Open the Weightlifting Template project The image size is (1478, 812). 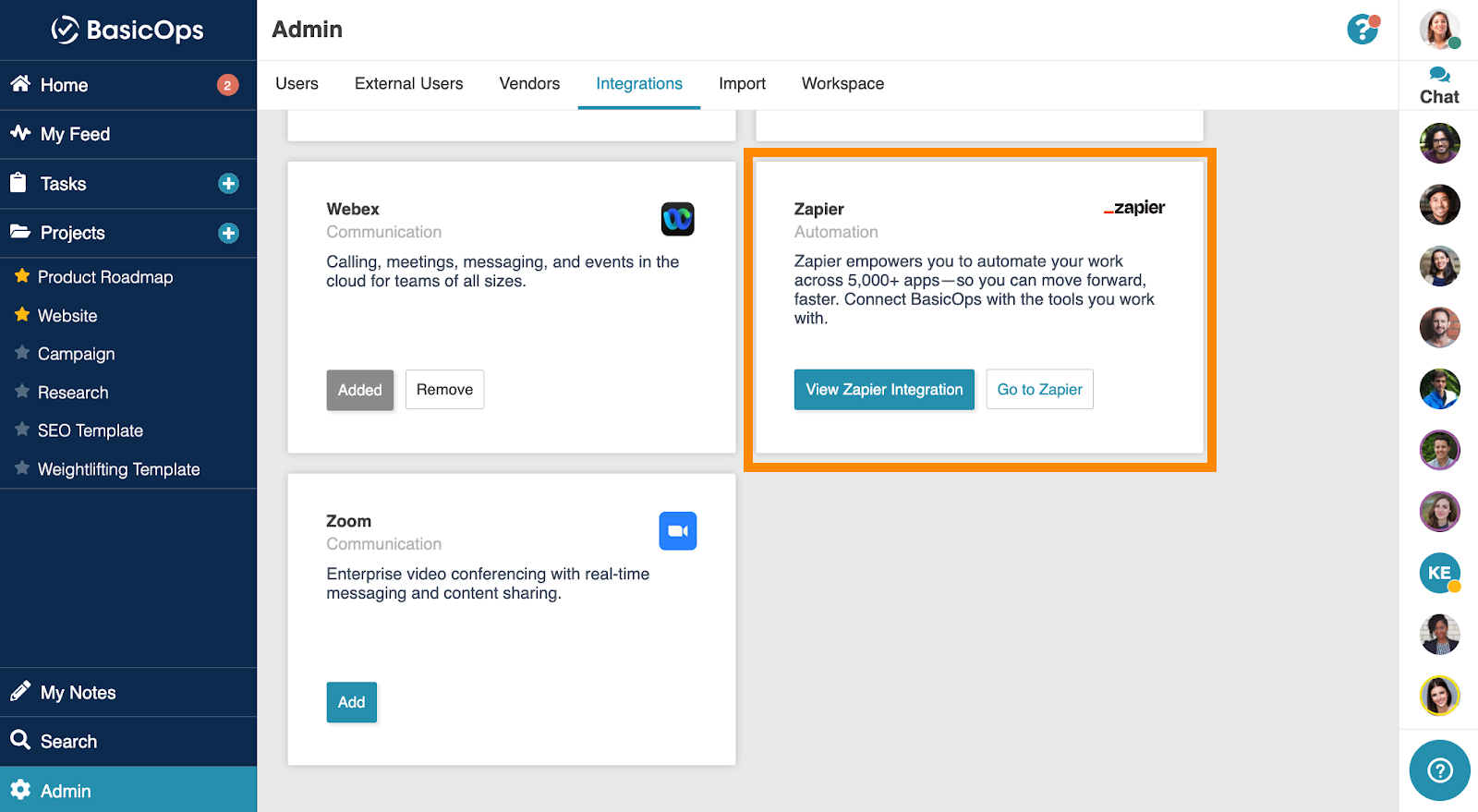(x=119, y=469)
